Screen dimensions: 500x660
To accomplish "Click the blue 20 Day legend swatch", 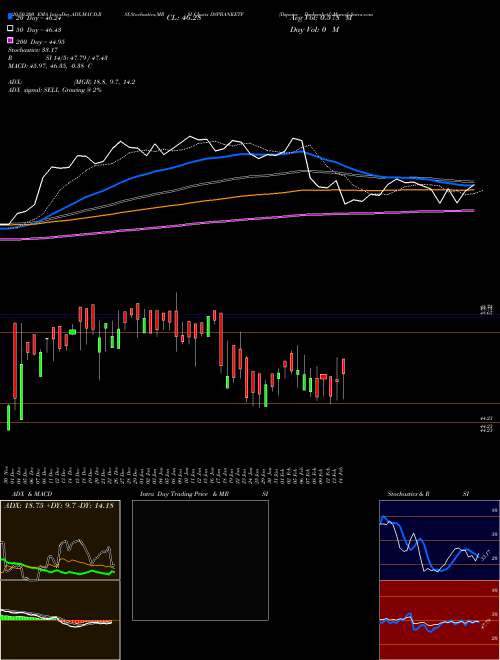I will [10, 17].
